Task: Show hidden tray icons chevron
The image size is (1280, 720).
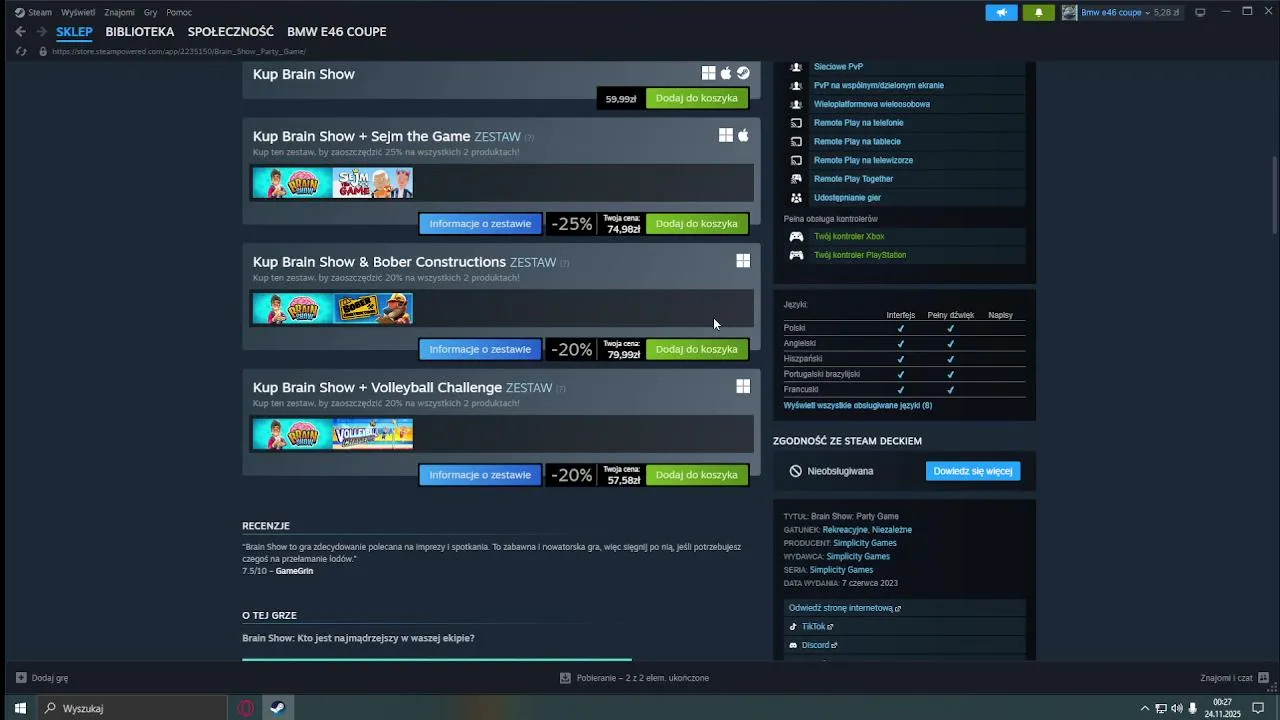Action: point(1145,708)
